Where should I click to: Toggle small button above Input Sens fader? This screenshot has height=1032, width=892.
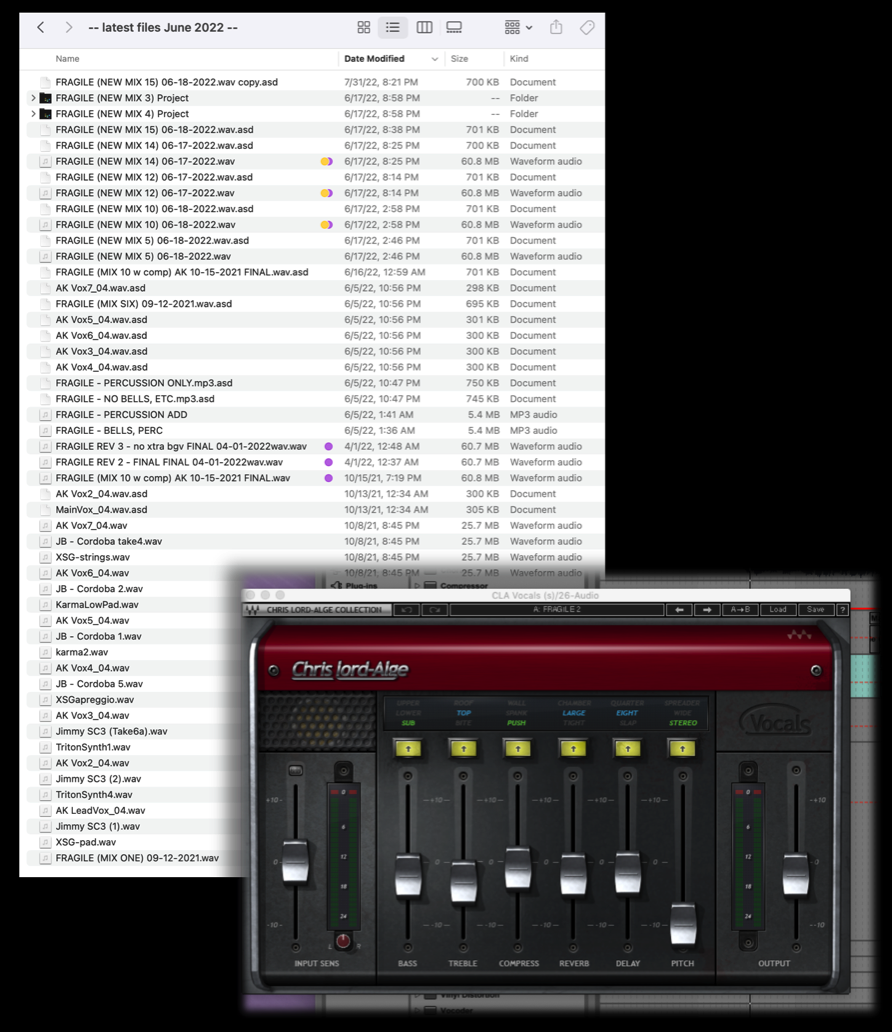[x=296, y=770]
